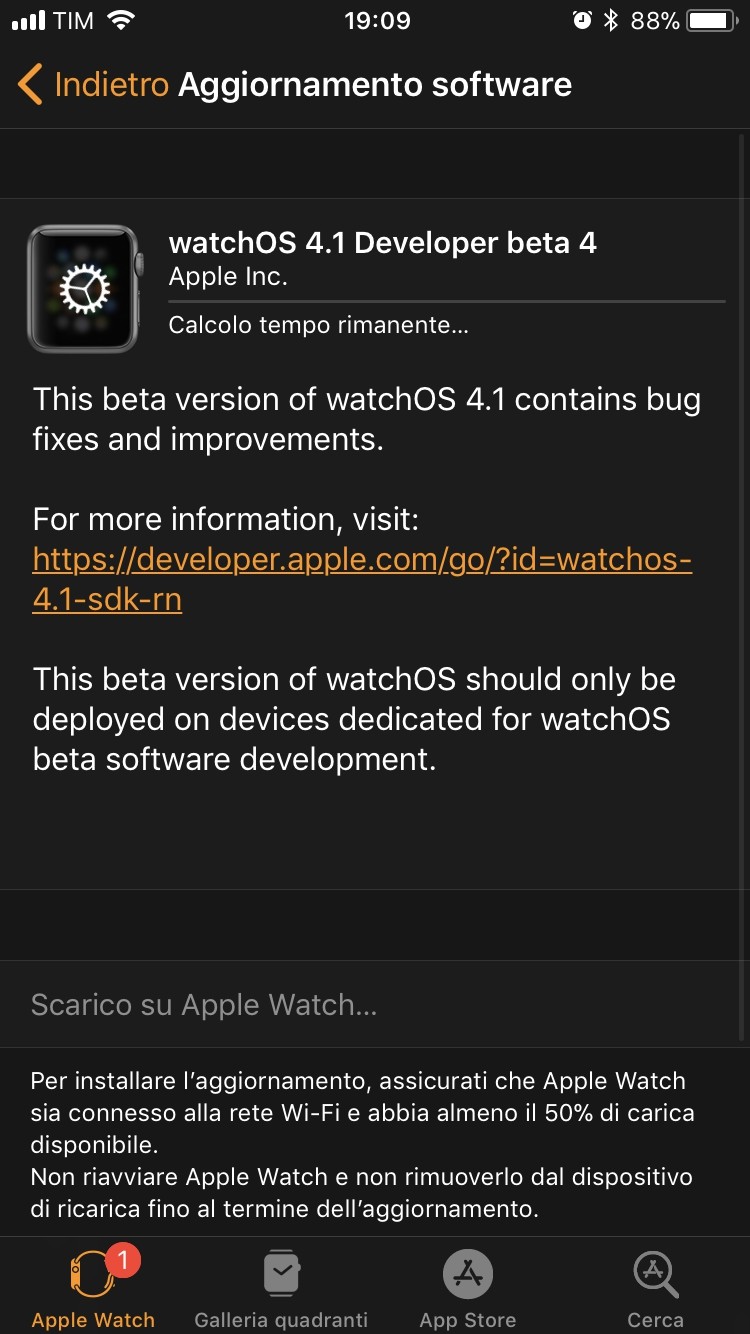
Task: Tap the back chevron arrow icon
Action: click(x=30, y=85)
